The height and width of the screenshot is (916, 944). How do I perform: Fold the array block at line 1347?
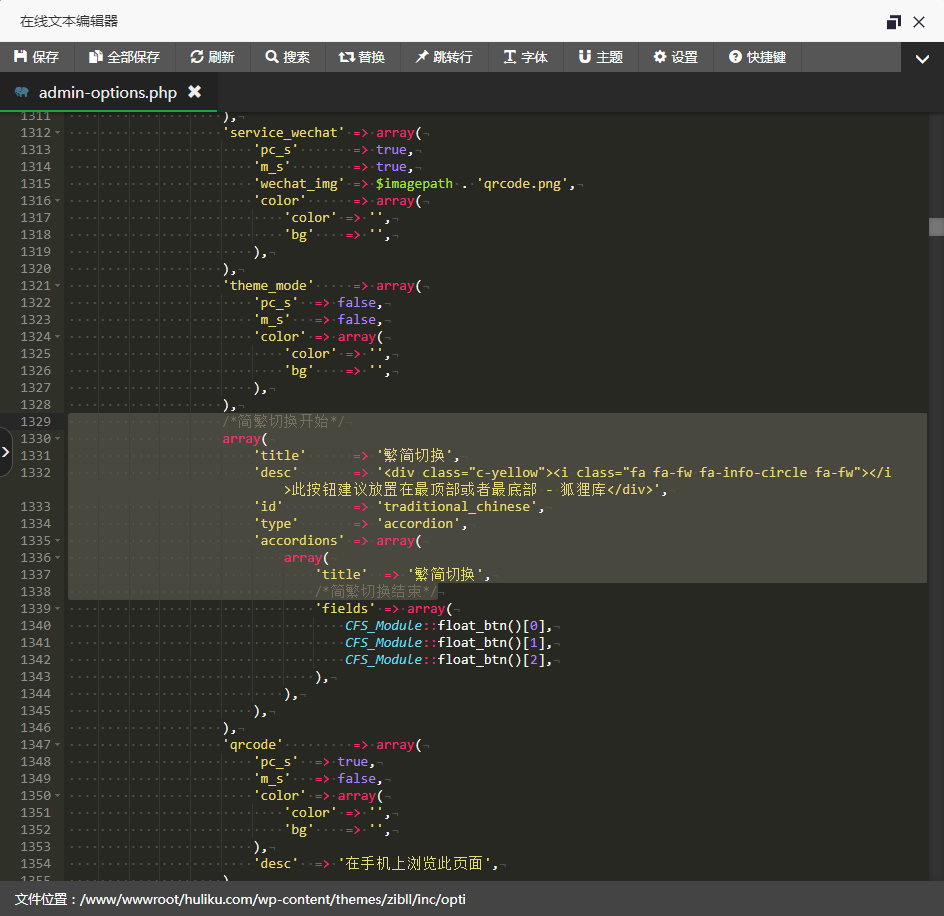pos(58,745)
